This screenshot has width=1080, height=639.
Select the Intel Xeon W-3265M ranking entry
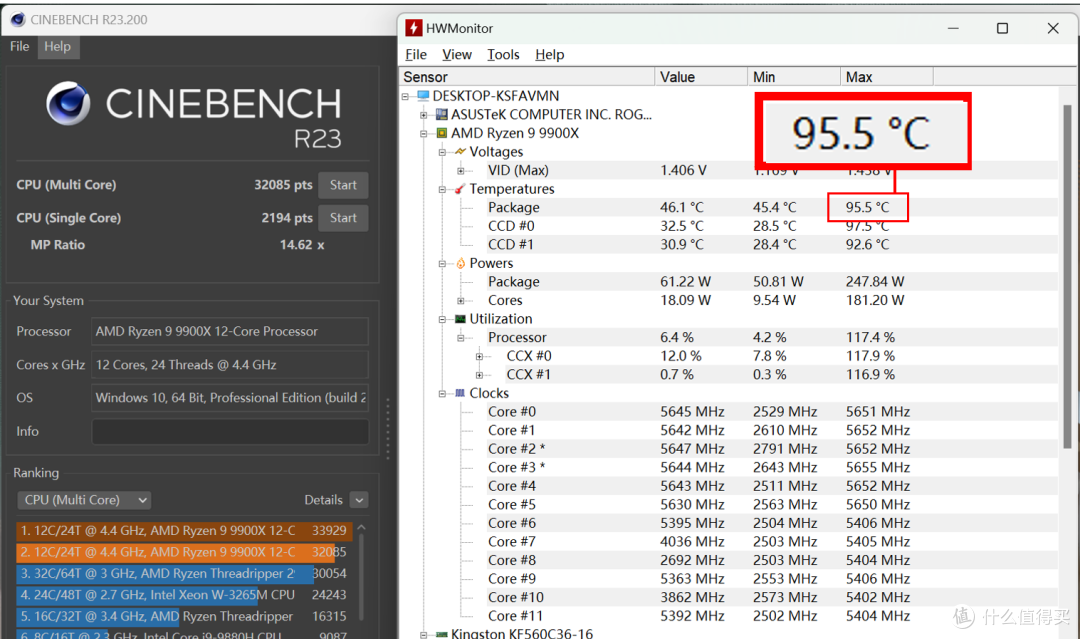click(184, 595)
